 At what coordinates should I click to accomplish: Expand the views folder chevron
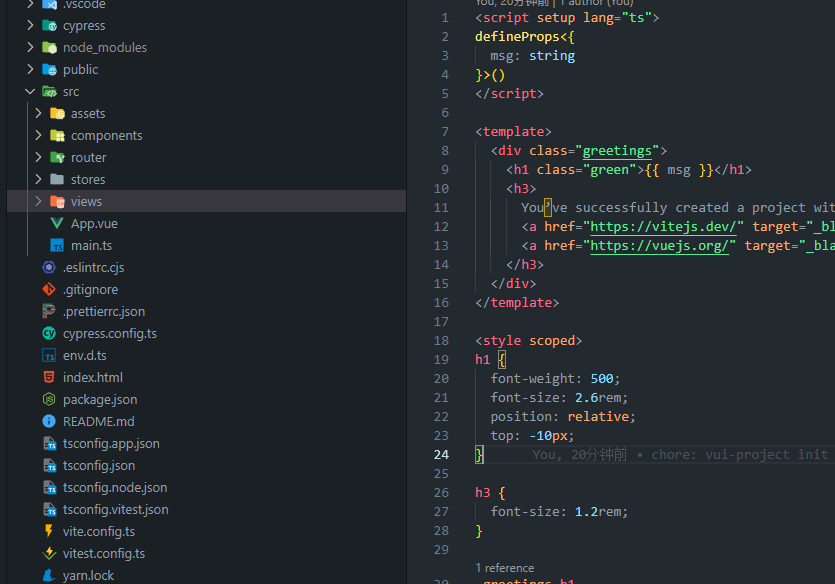click(38, 201)
